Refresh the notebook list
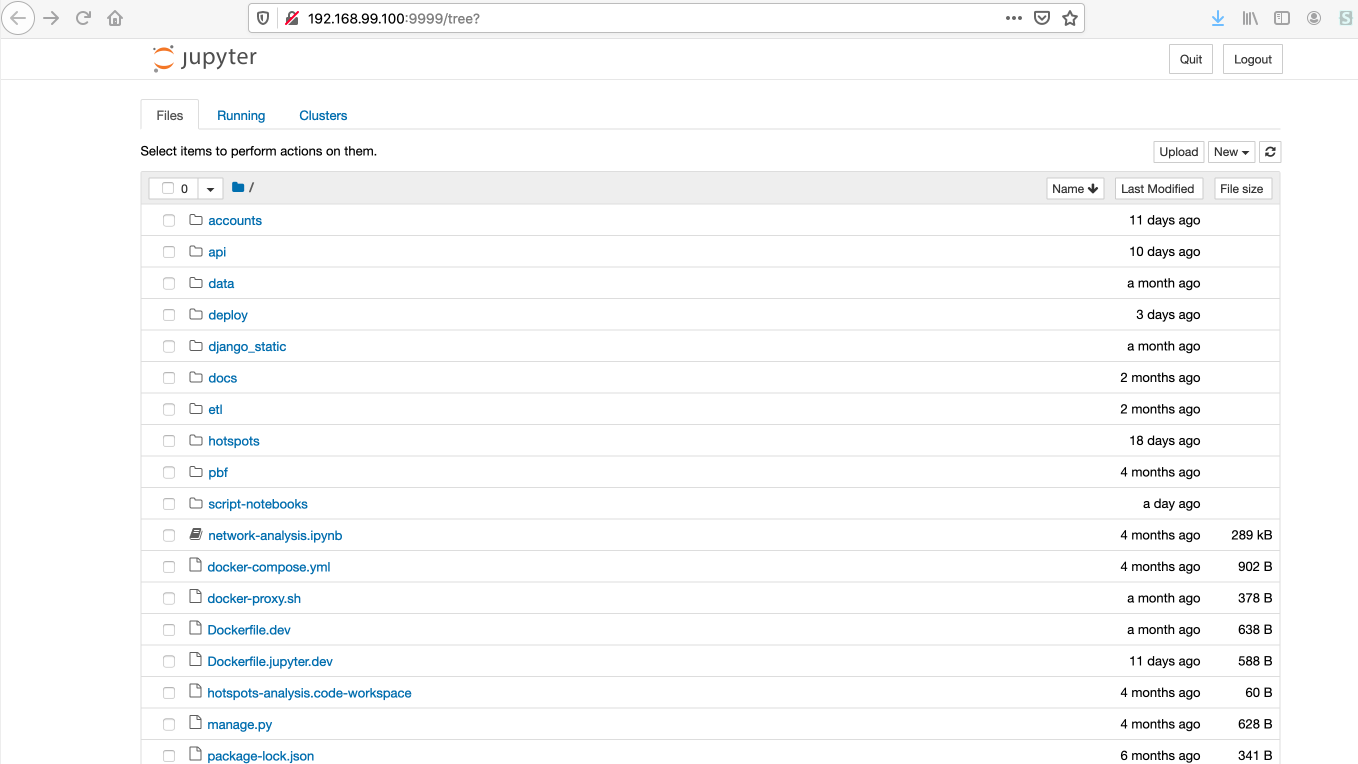The height and width of the screenshot is (764, 1358). pos(1270,151)
